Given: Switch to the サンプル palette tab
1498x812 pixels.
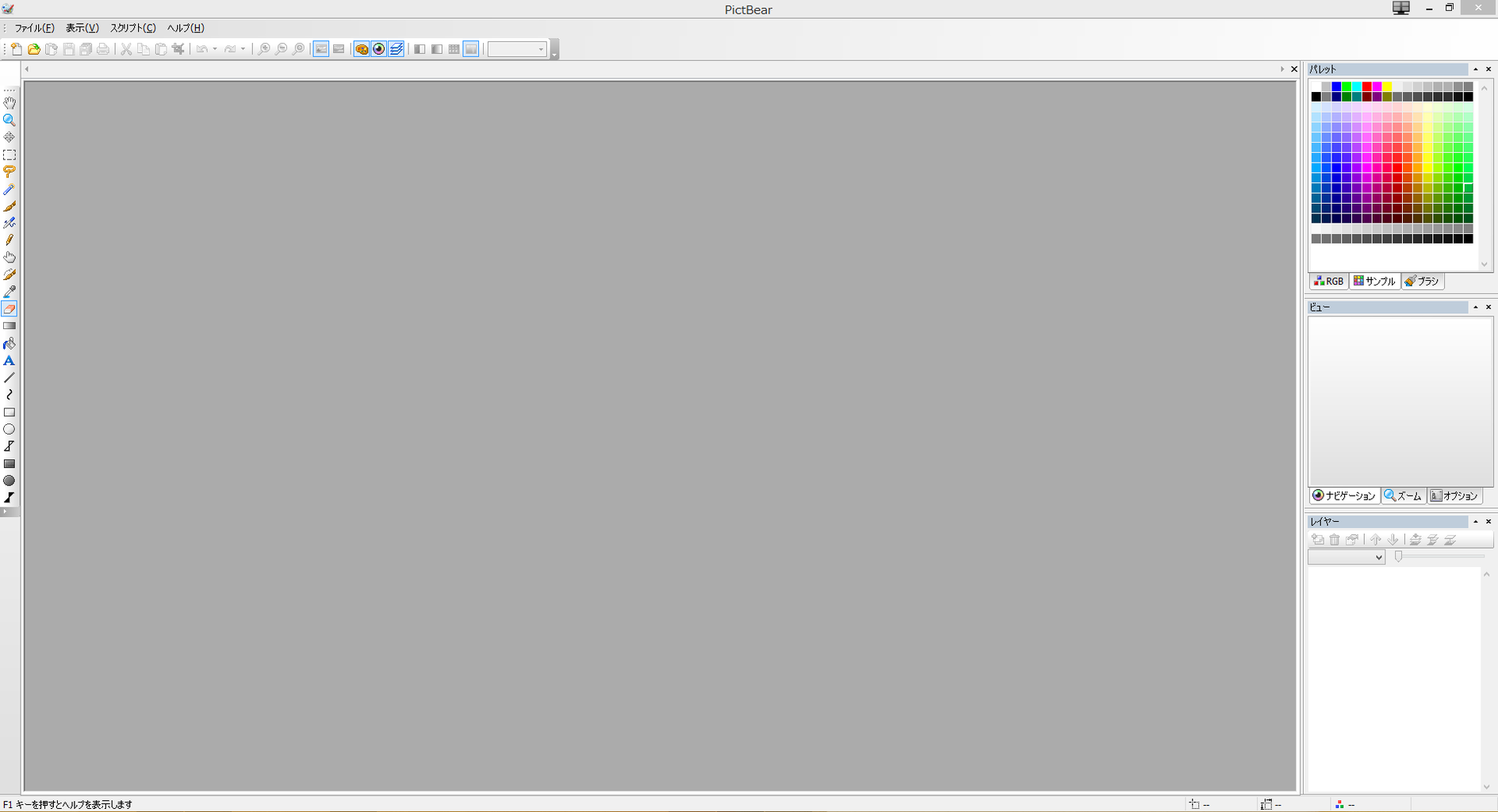Looking at the screenshot, I should [x=1375, y=282].
